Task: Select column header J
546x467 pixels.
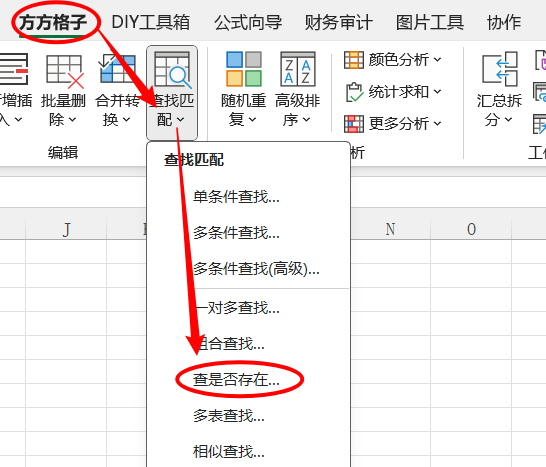Action: (66, 229)
